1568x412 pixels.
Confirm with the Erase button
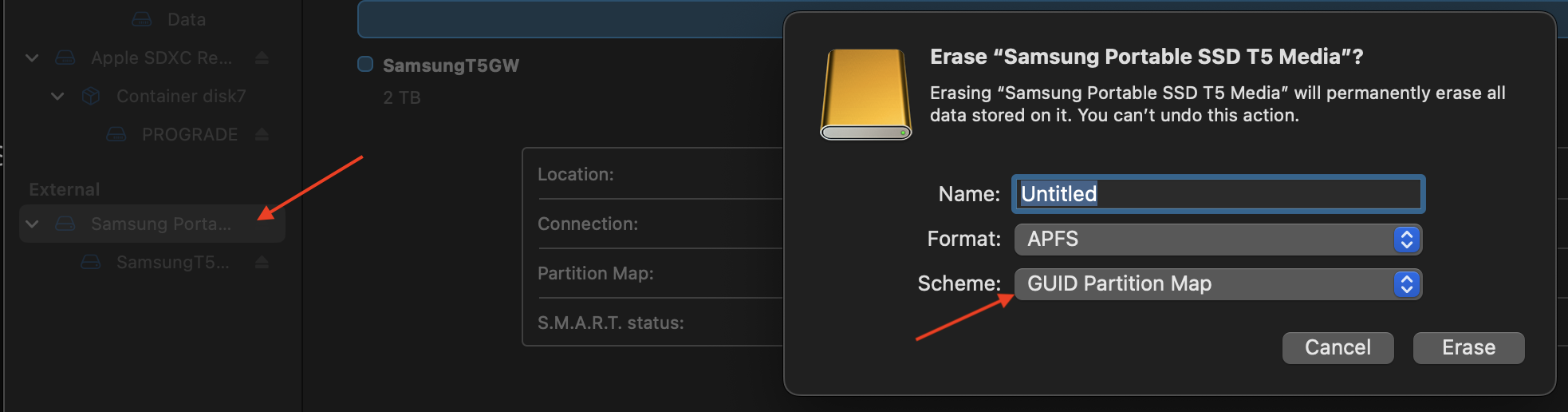[1468, 348]
